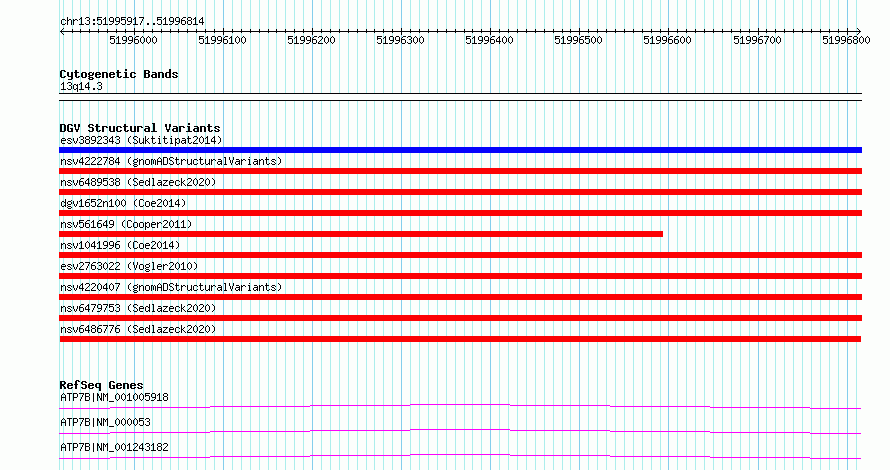The width and height of the screenshot is (890, 470).
Task: Click the magenta line for ATP7B|NM_001005918
Action: [x=460, y=406]
